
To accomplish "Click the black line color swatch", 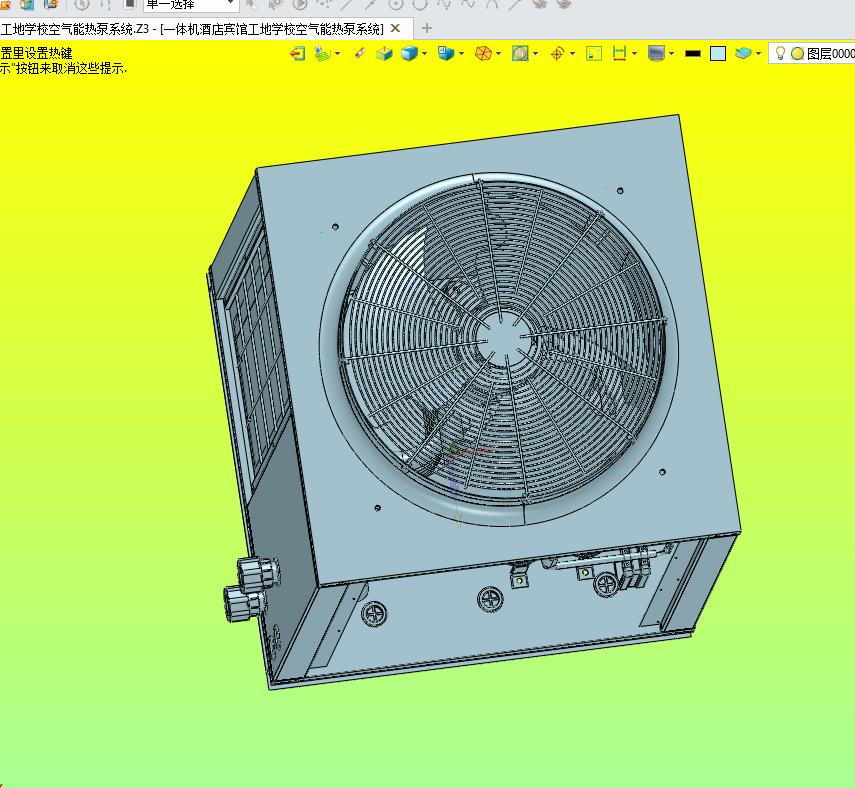I will coord(693,53).
